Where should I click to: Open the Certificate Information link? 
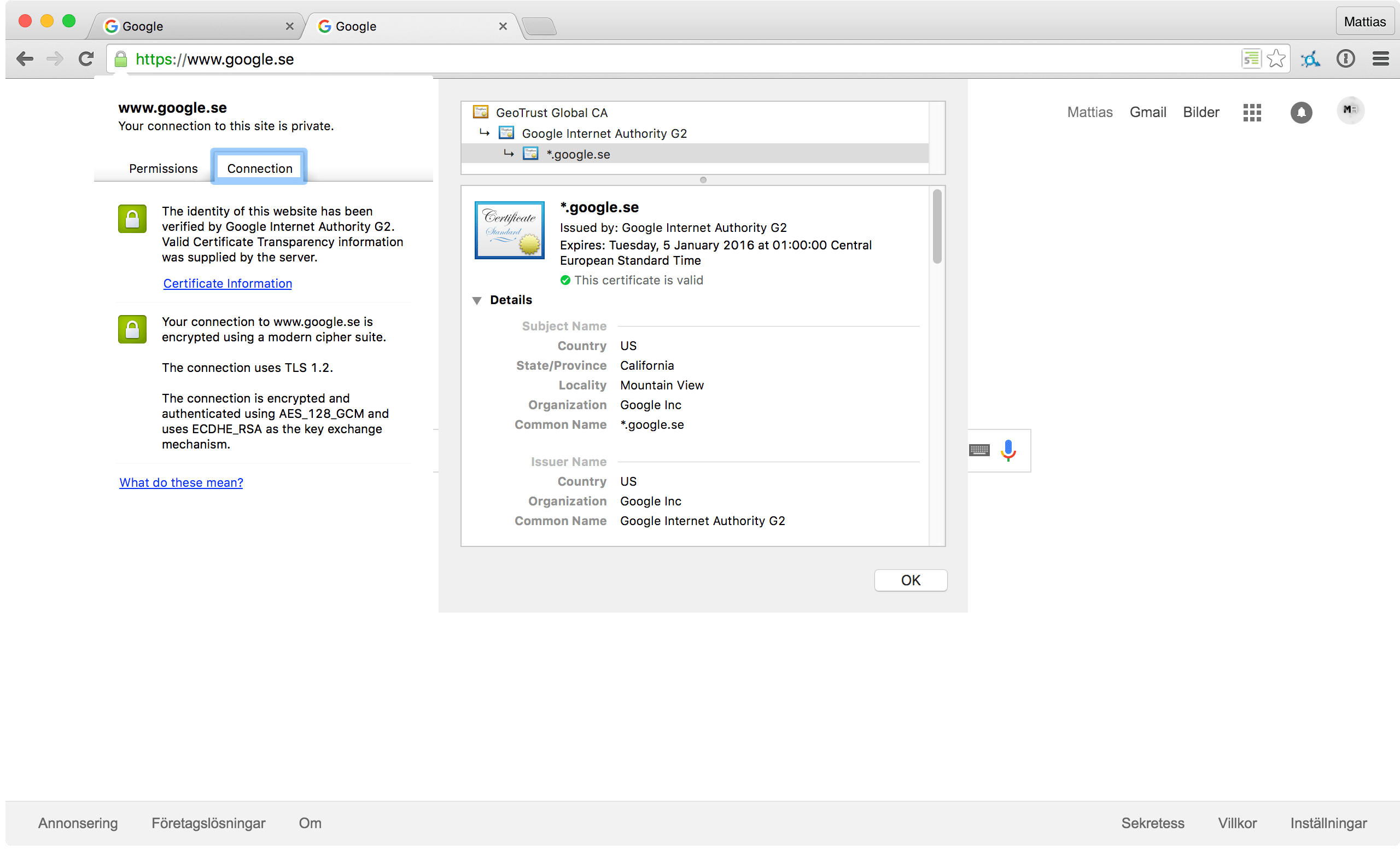tap(227, 283)
